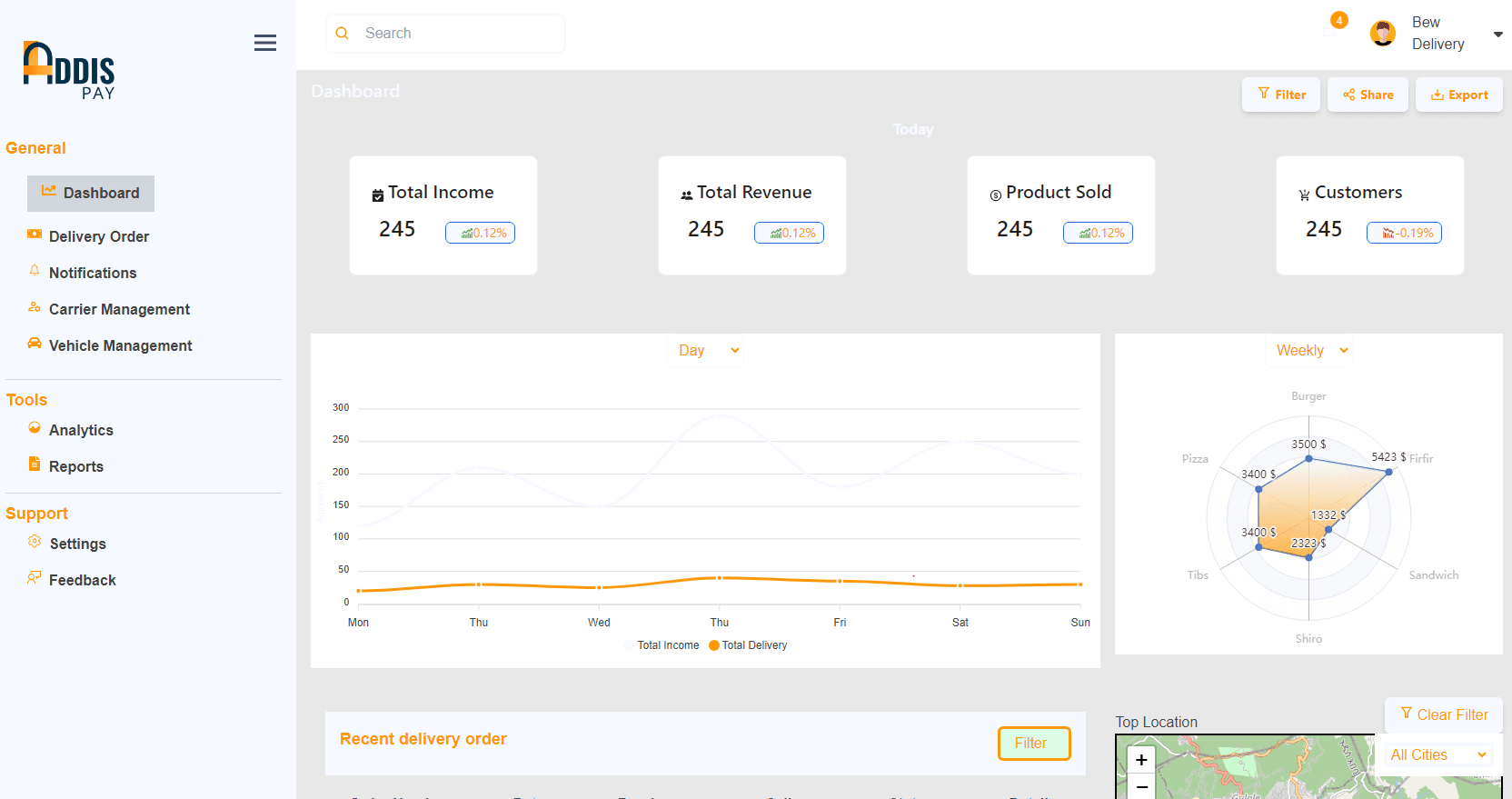Click the Total Revenue 0.12% badge
This screenshot has width=1512, height=799.
(789, 233)
